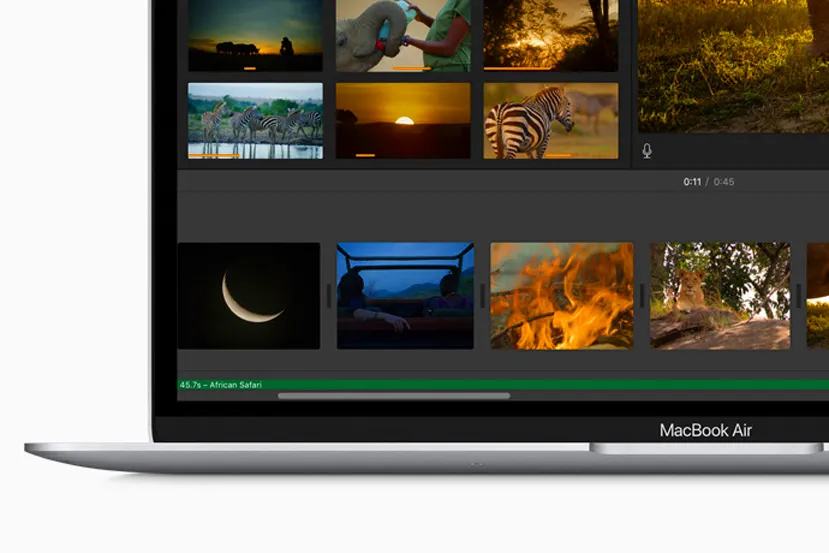
Task: Select the single zebra close-up clip
Action: pos(551,121)
